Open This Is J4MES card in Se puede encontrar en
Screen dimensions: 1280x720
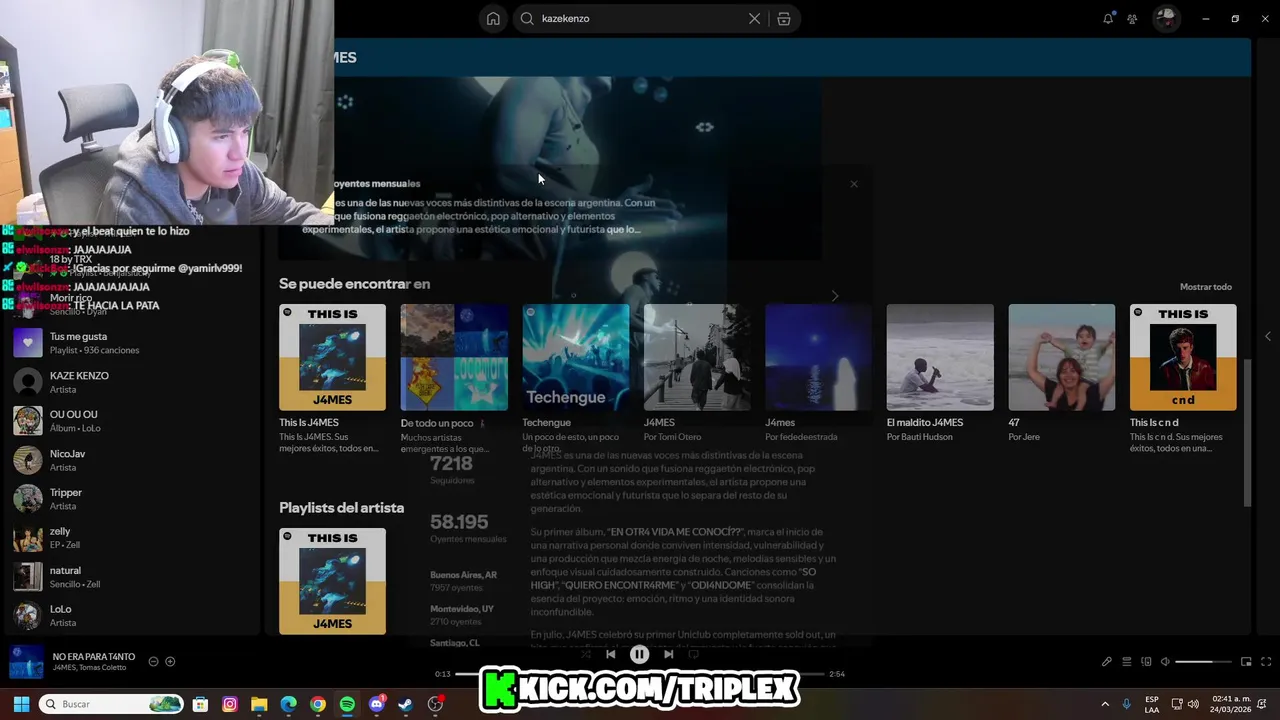pos(332,379)
